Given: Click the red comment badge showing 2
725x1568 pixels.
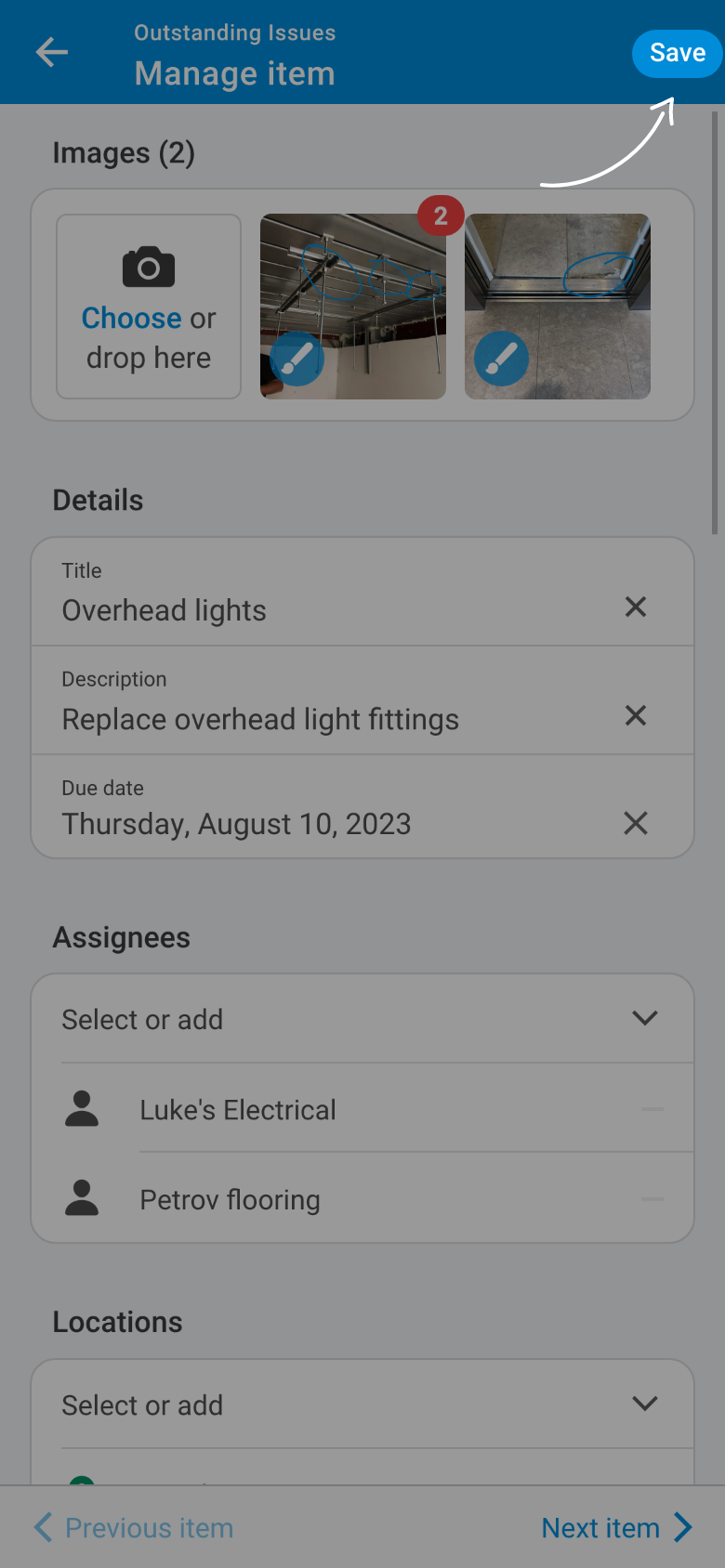Looking at the screenshot, I should pos(441,216).
